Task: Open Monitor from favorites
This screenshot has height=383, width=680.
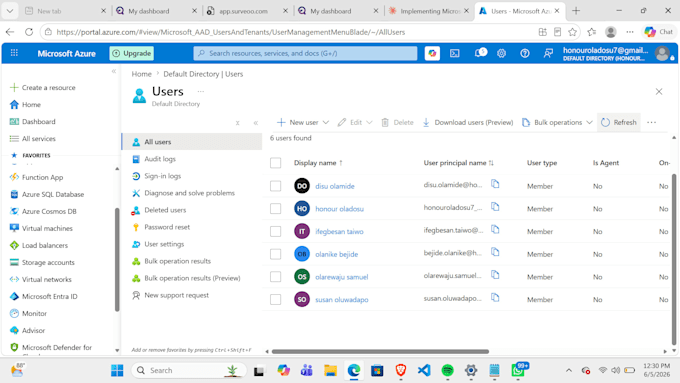Action: coord(34,313)
